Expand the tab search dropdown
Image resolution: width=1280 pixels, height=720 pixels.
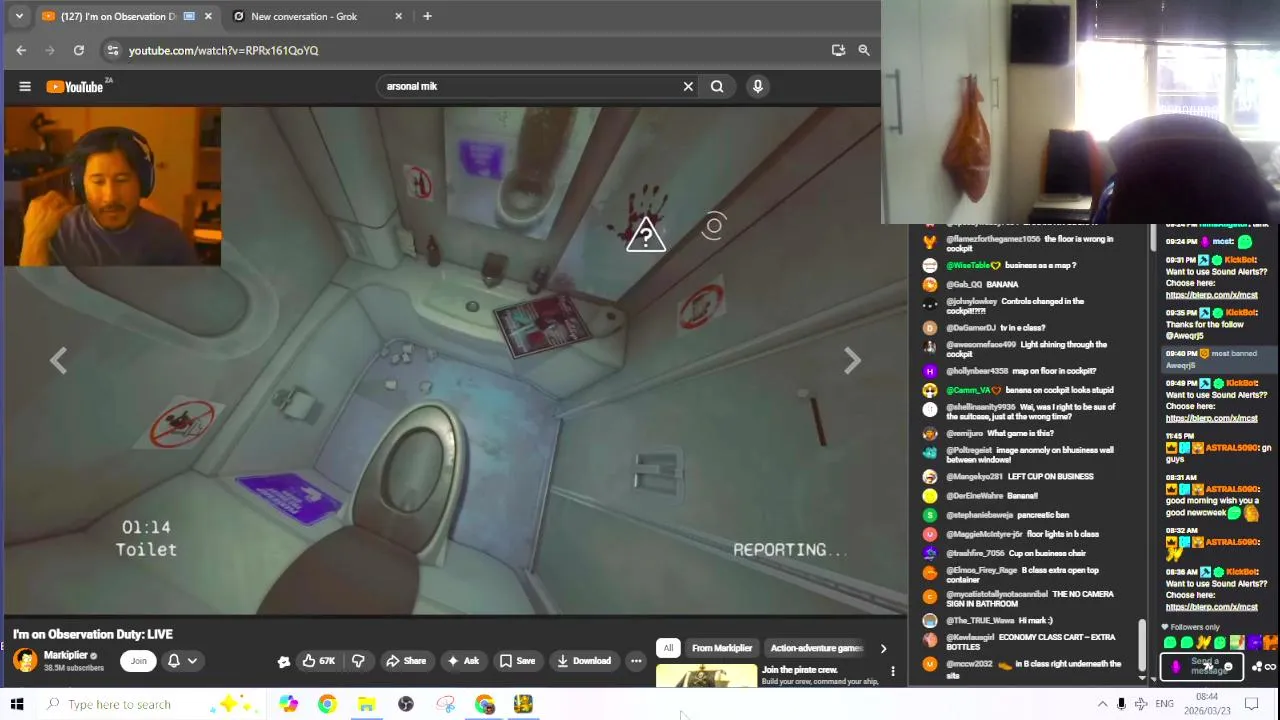click(18, 16)
